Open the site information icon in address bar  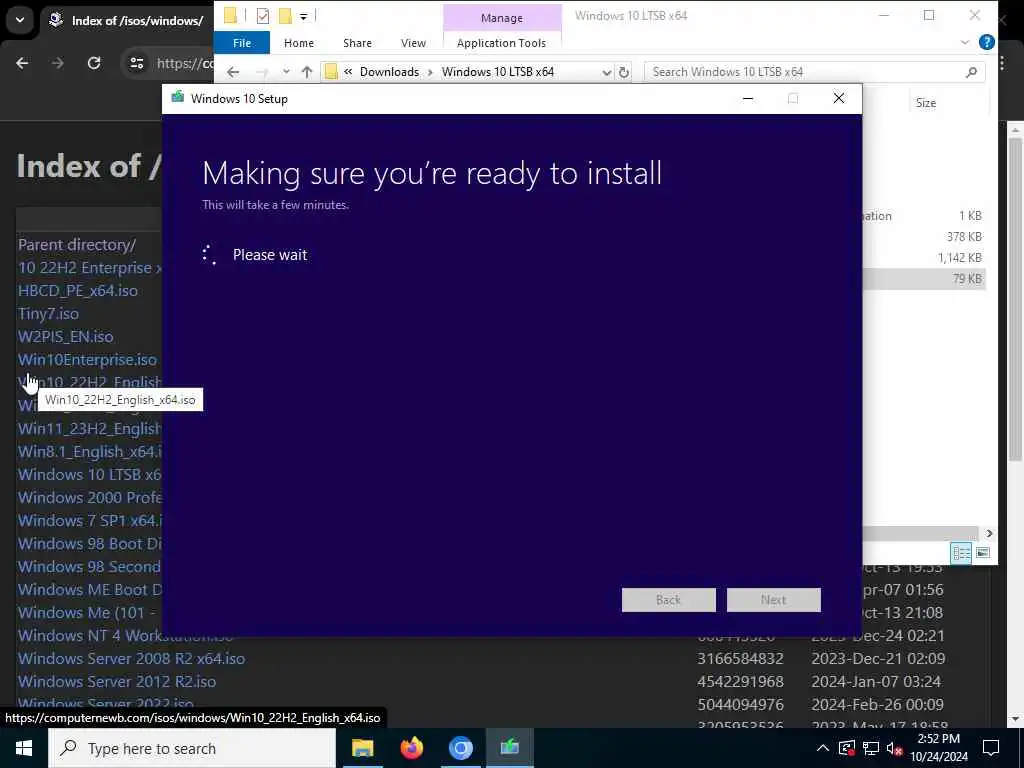(x=136, y=63)
